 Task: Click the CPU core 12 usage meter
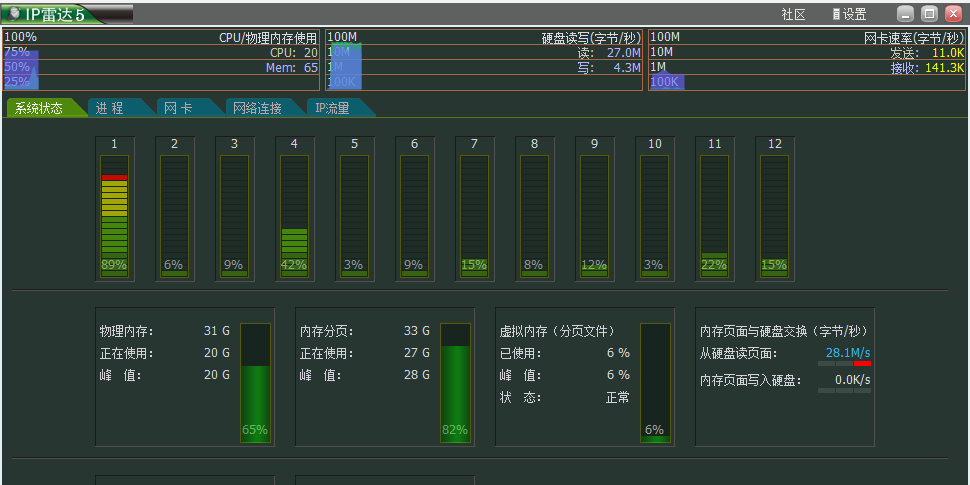[x=774, y=216]
